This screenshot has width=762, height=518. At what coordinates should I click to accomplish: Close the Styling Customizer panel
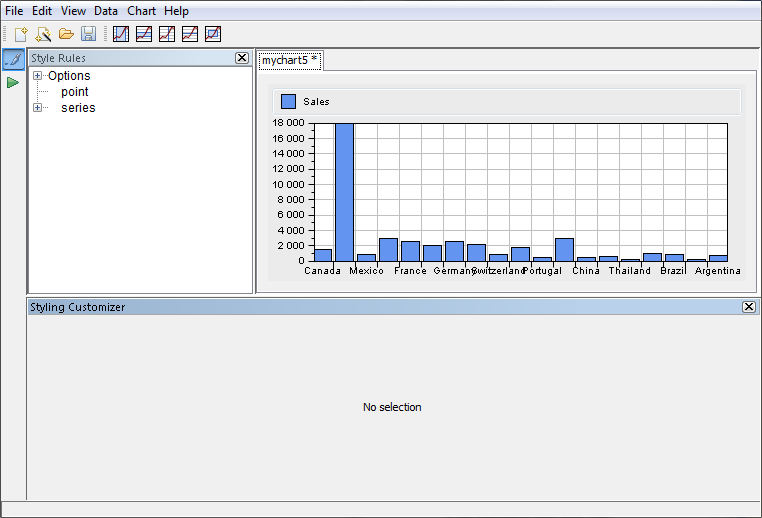tap(749, 307)
